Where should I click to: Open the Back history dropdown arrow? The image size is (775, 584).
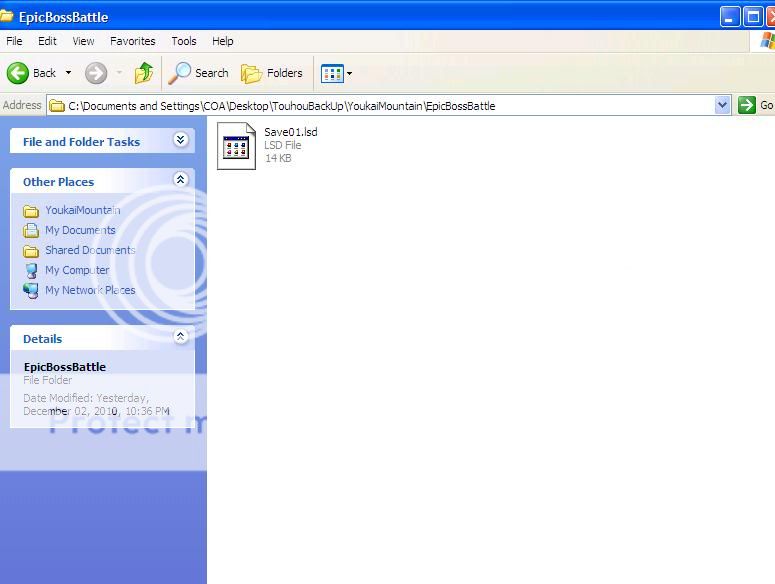tap(69, 73)
